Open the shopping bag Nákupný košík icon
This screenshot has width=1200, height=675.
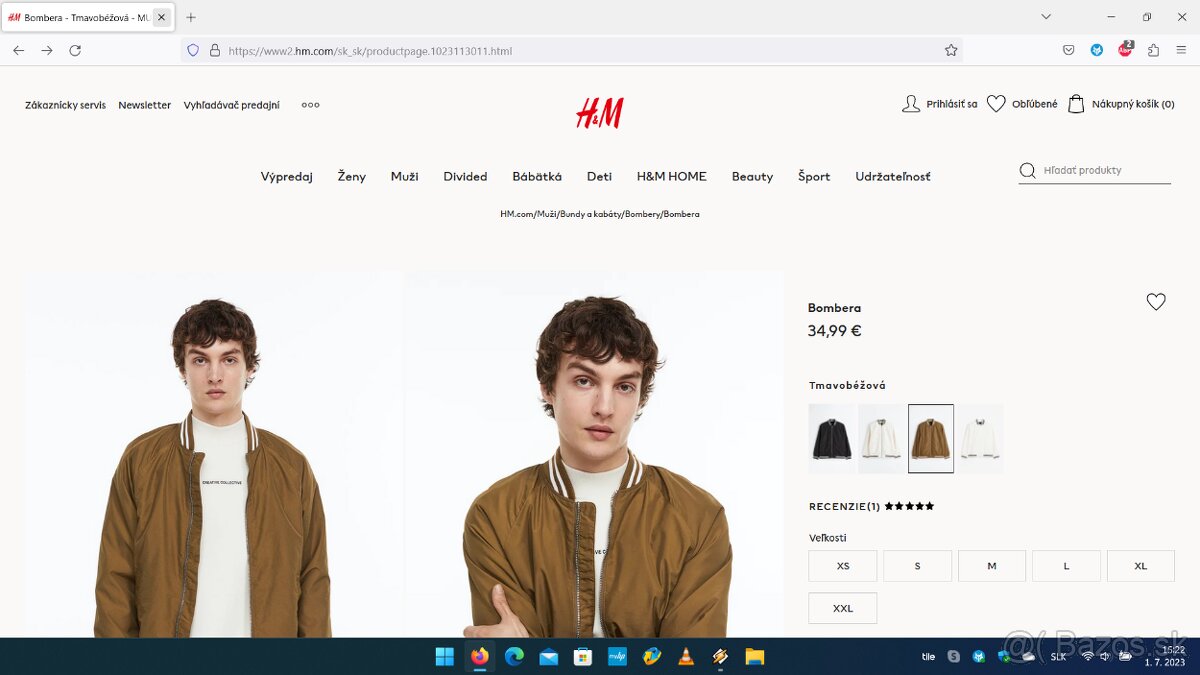tap(1076, 104)
